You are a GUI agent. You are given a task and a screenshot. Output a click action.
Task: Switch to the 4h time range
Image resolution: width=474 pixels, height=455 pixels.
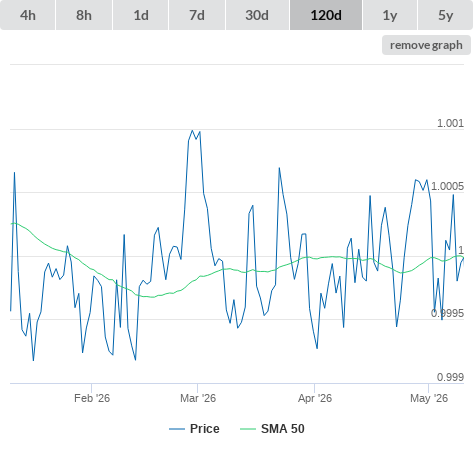28,15
